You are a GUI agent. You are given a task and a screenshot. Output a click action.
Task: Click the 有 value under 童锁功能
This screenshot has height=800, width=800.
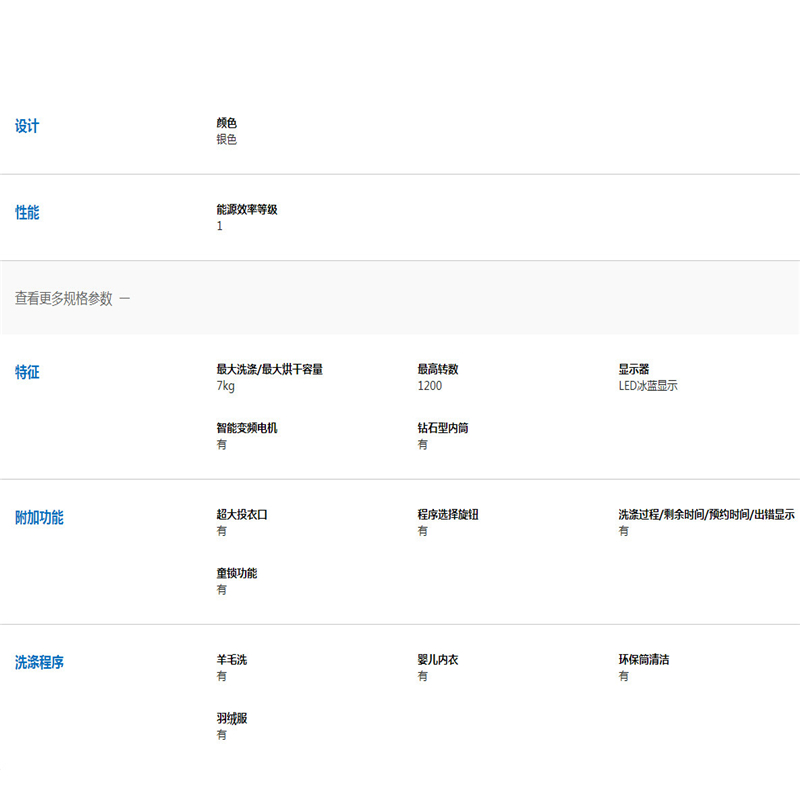coord(221,590)
